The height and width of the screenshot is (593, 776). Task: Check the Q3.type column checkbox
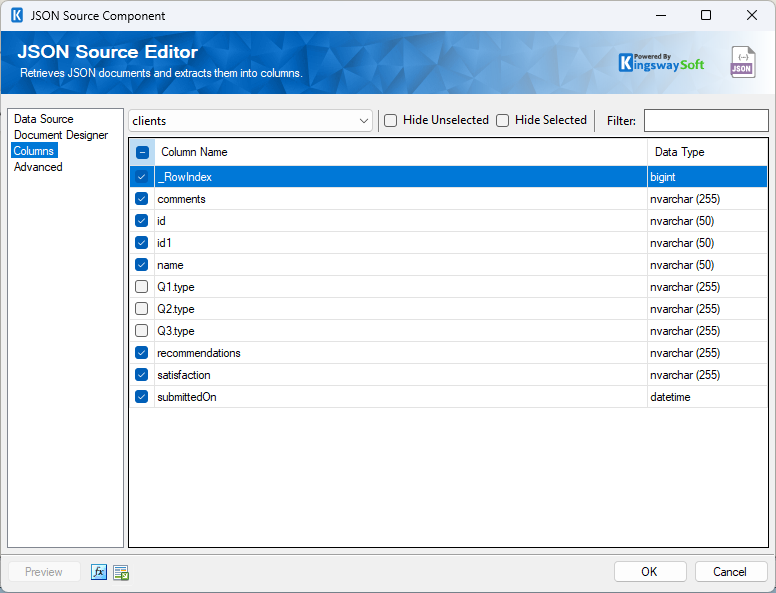(x=142, y=331)
